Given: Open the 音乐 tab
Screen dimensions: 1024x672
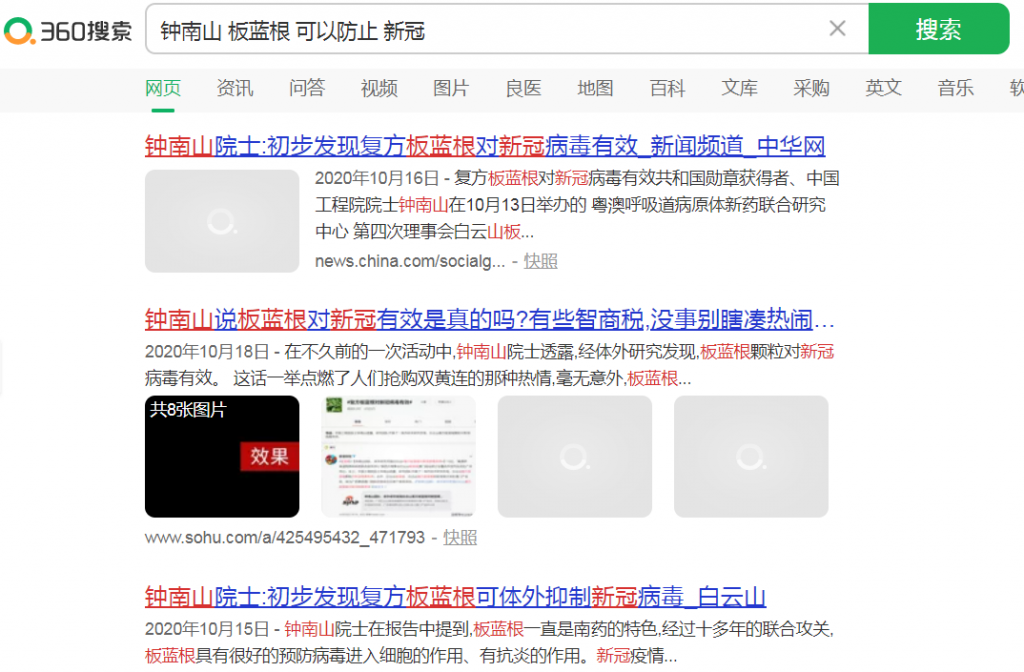Looking at the screenshot, I should [955, 88].
